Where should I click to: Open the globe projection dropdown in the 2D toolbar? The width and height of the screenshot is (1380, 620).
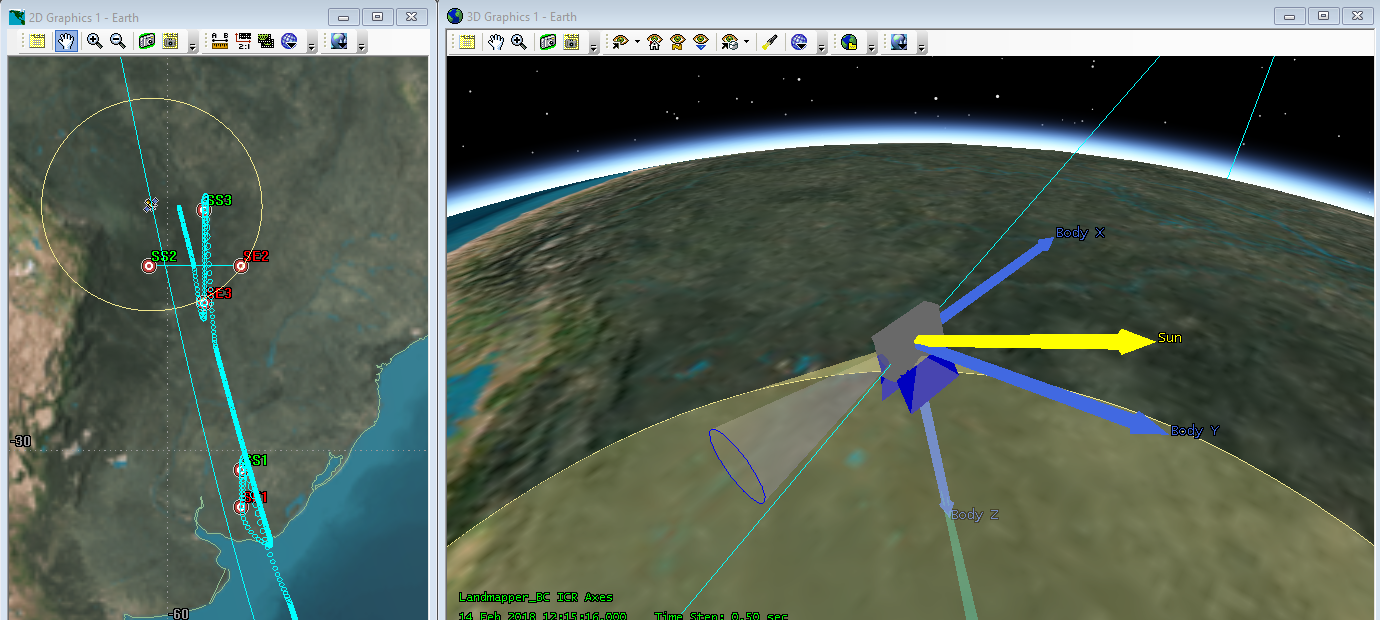(x=291, y=42)
